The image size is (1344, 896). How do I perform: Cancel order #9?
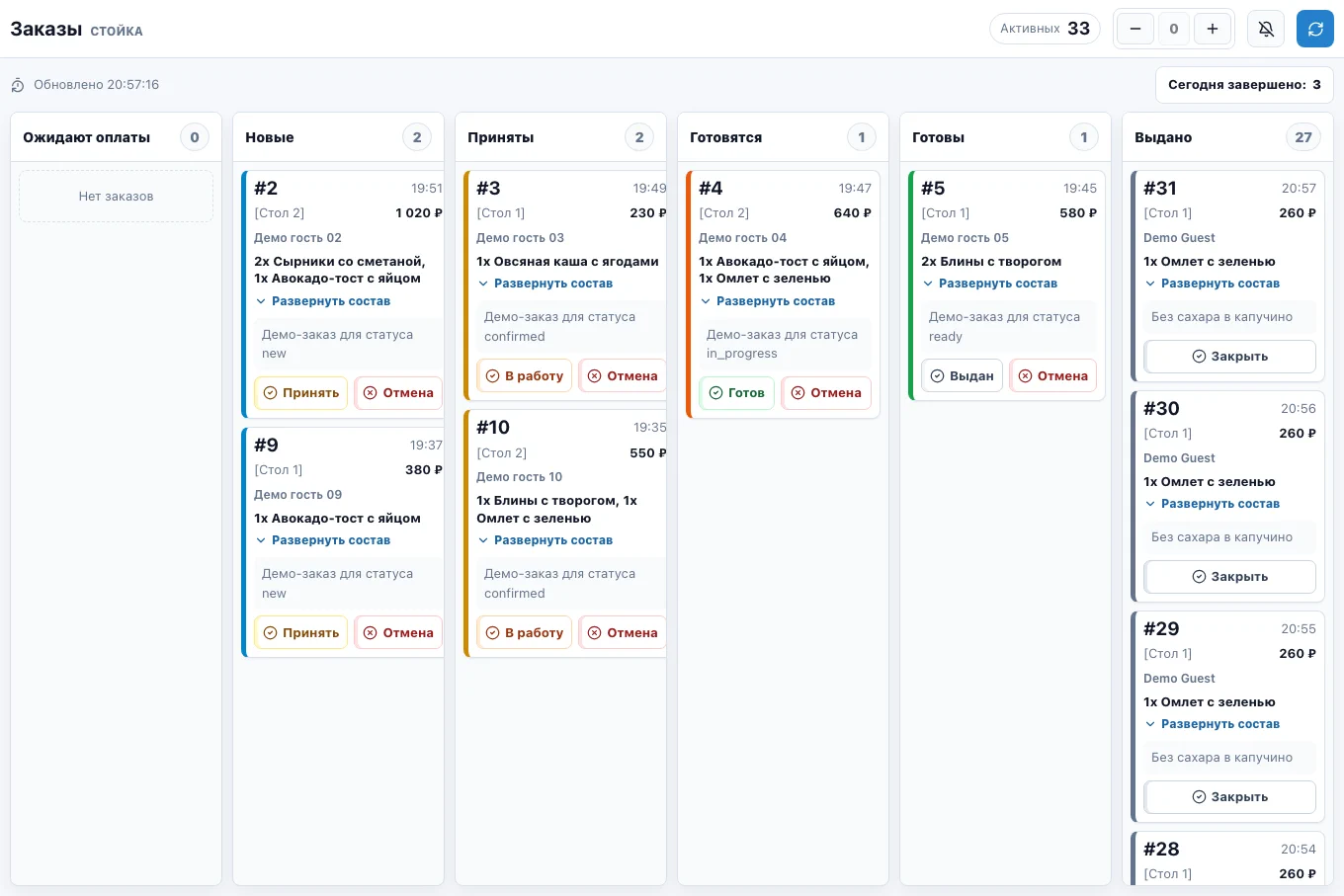coord(398,633)
